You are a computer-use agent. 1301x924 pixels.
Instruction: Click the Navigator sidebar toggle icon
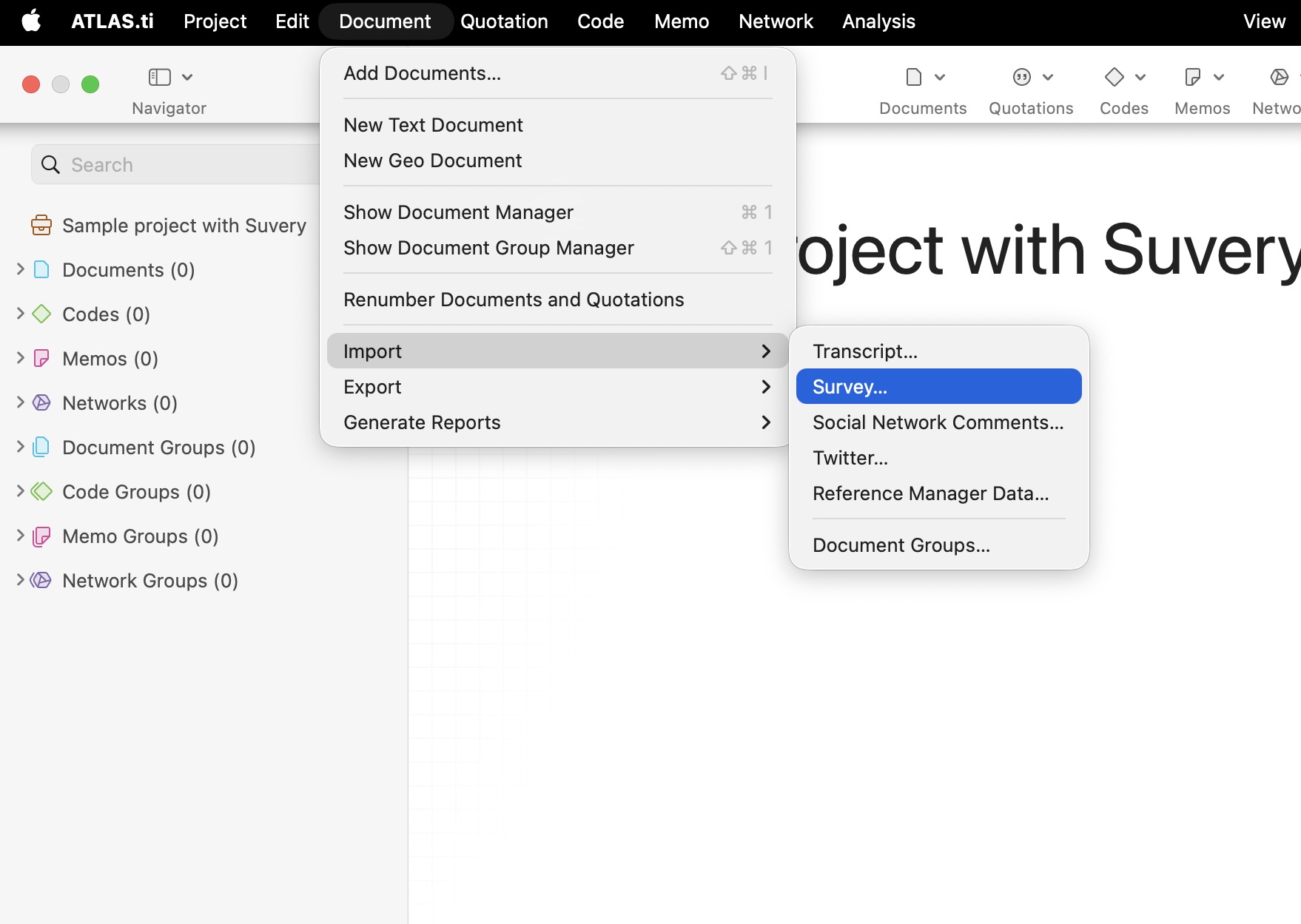point(159,77)
